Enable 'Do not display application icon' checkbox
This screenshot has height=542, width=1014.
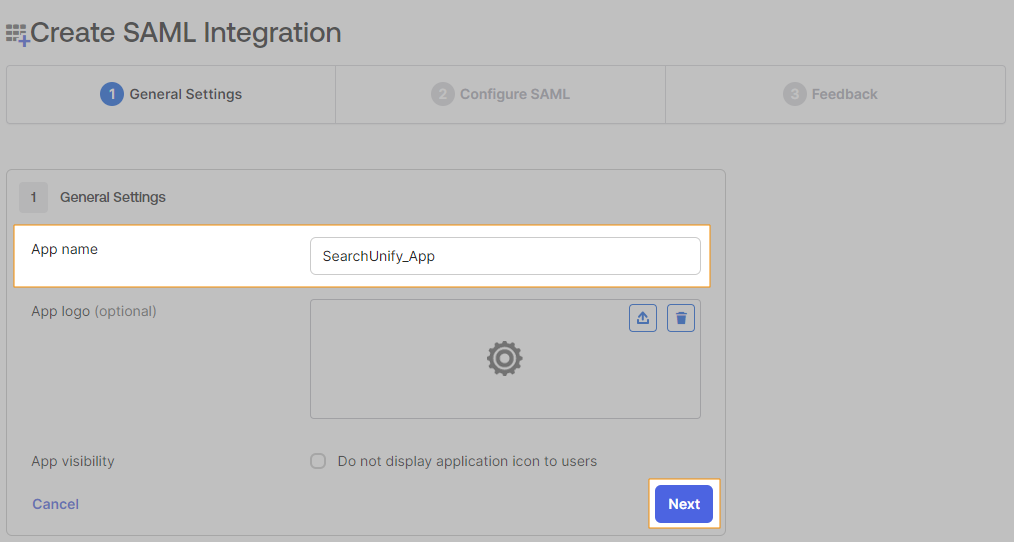(x=318, y=461)
